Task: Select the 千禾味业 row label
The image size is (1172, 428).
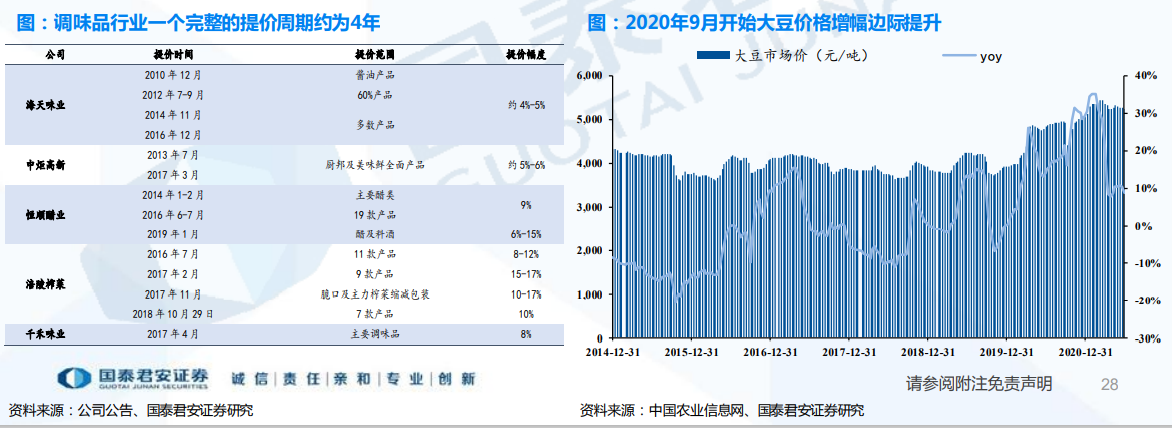Action: pos(46,333)
